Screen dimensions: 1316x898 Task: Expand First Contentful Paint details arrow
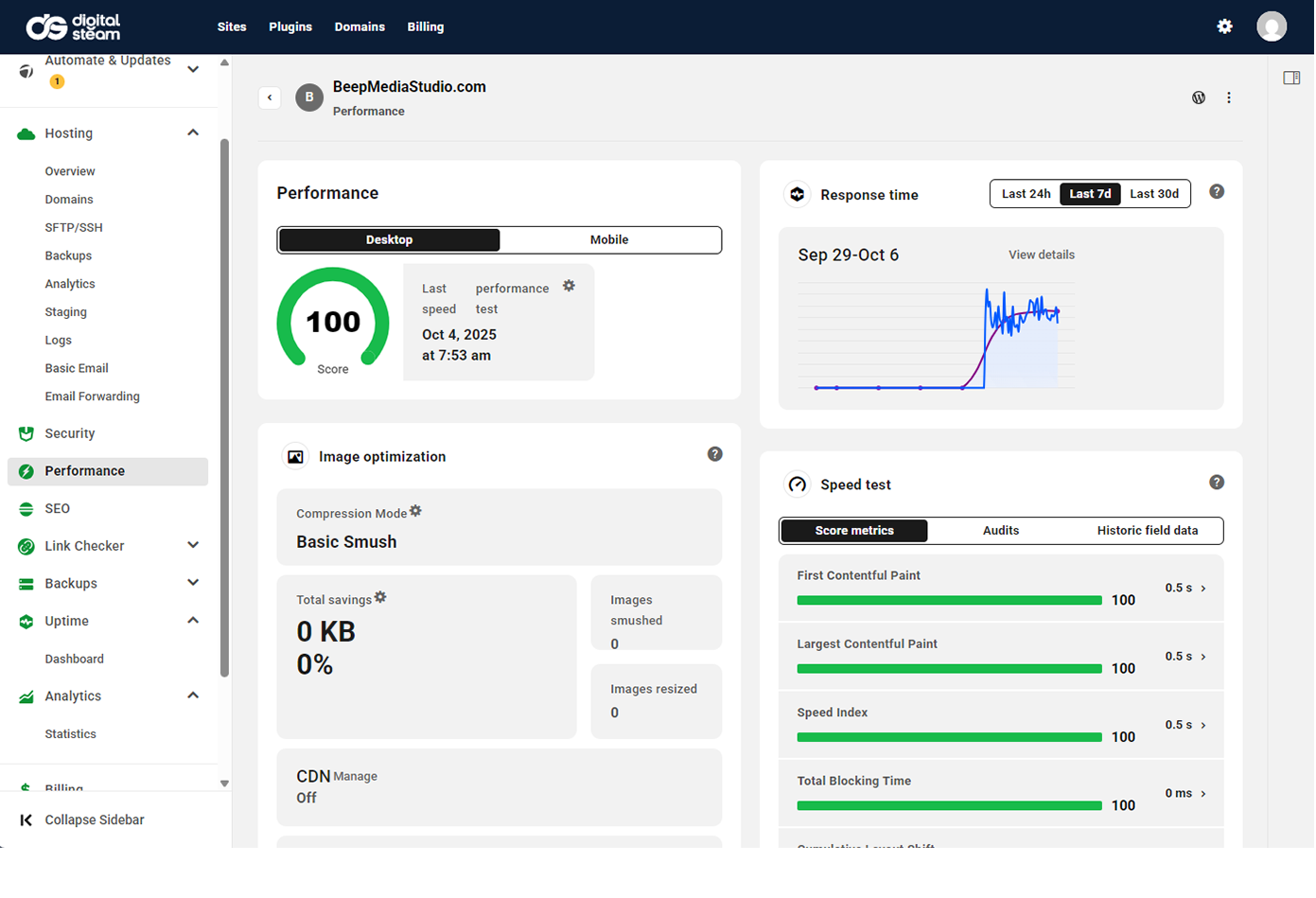tap(1203, 589)
